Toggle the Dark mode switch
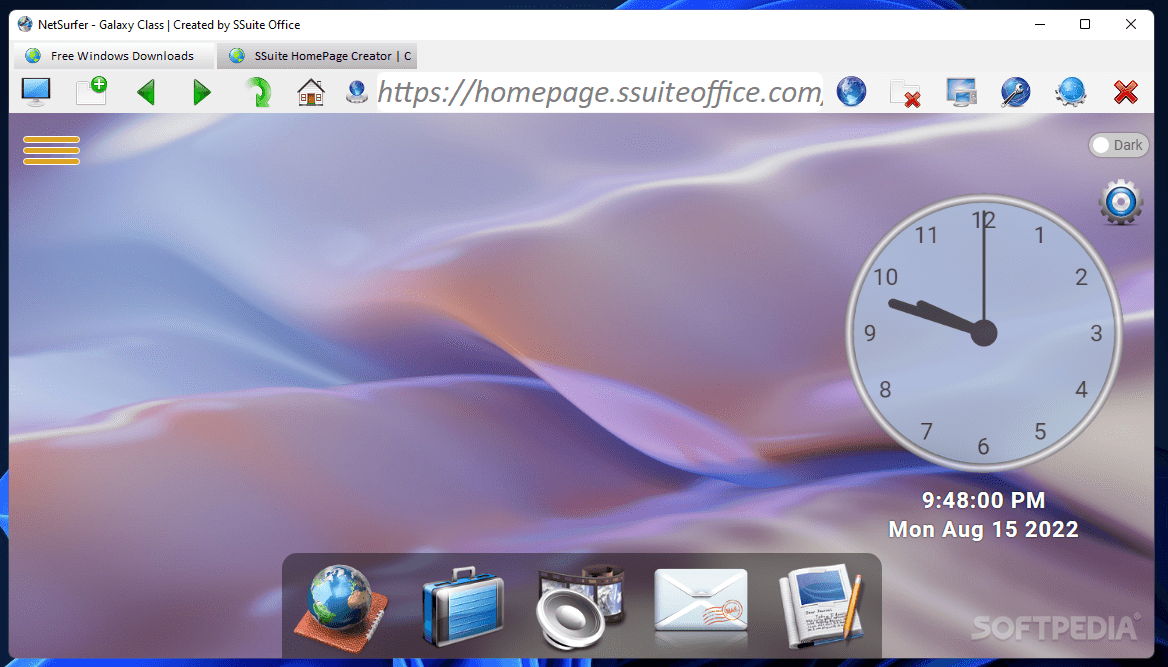Screen dimensions: 1168x667 (x=1118, y=145)
